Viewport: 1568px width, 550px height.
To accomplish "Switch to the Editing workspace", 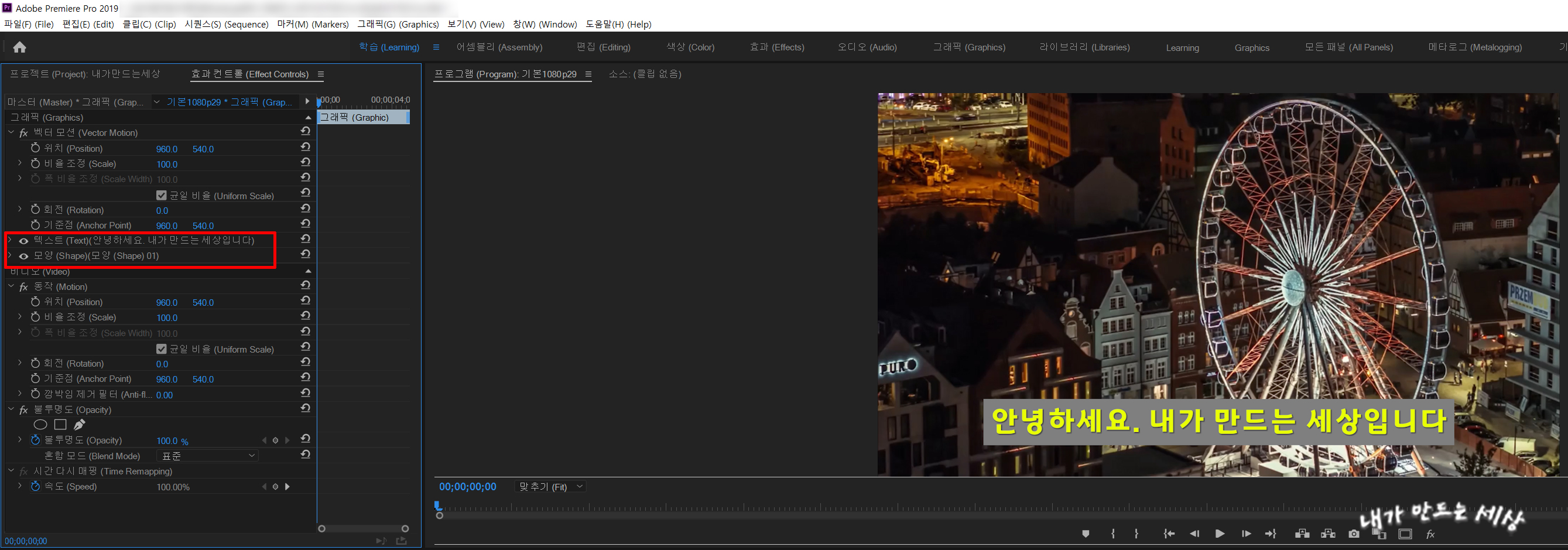I will coord(603,47).
